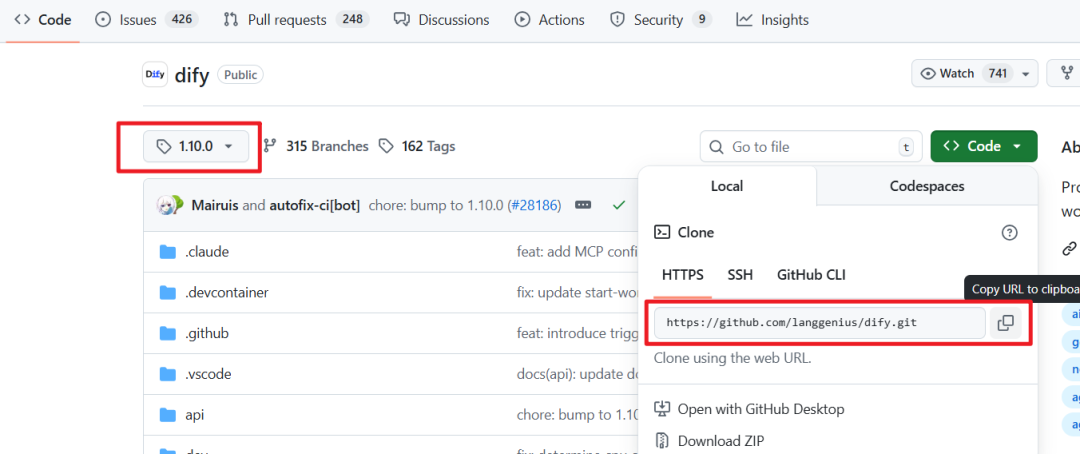Screen dimensions: 1080x454
Task: Open the 1.10.0 tag switcher dropdown
Action: pyautogui.click(x=196, y=146)
